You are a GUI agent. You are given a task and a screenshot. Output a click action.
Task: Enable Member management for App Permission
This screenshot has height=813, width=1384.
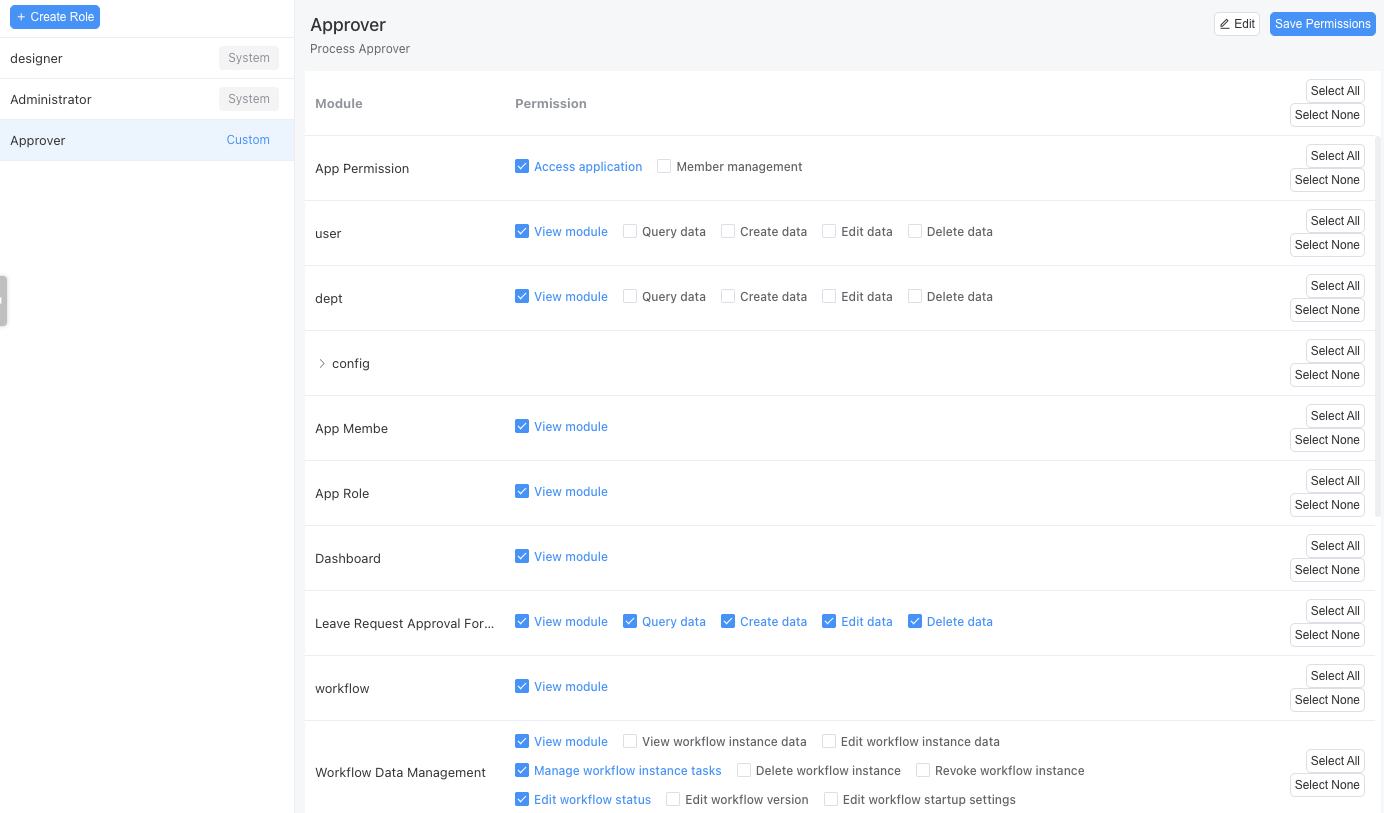click(x=664, y=166)
